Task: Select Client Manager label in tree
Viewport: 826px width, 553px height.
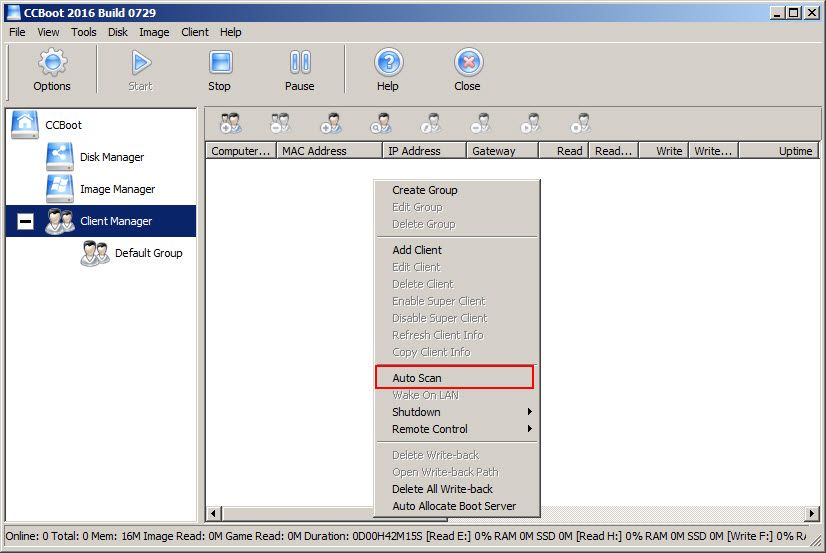Action: [x=116, y=221]
